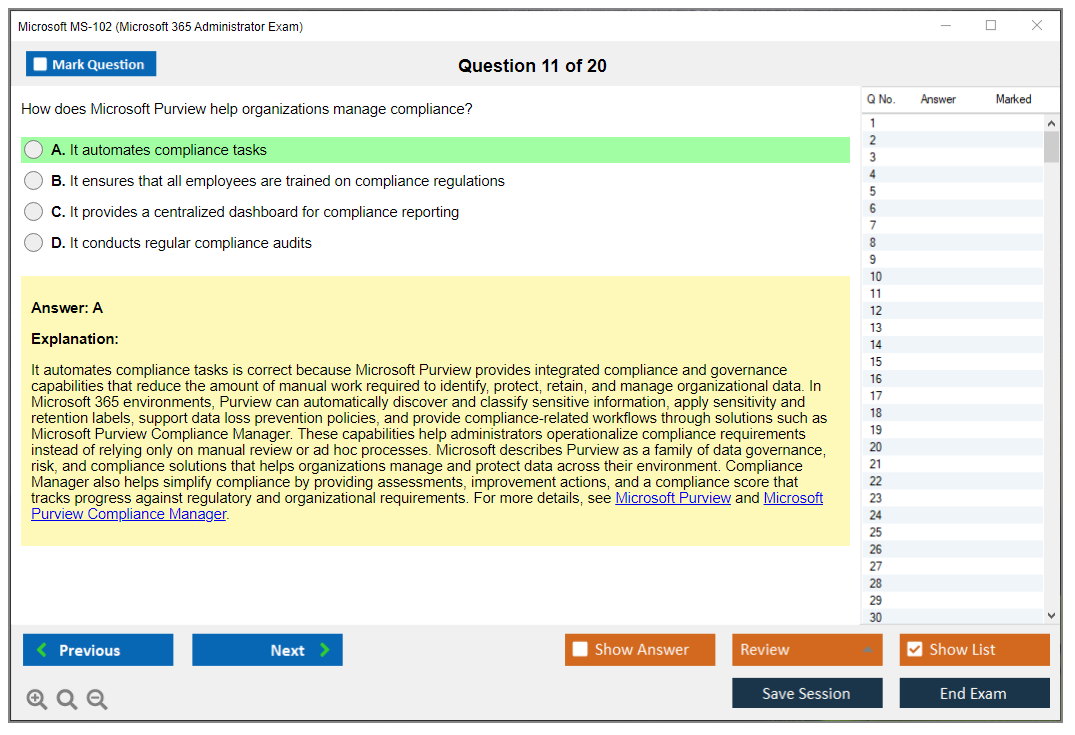This screenshot has height=735, width=1075.
Task: Toggle the Show Answer checkbox
Action: click(580, 649)
